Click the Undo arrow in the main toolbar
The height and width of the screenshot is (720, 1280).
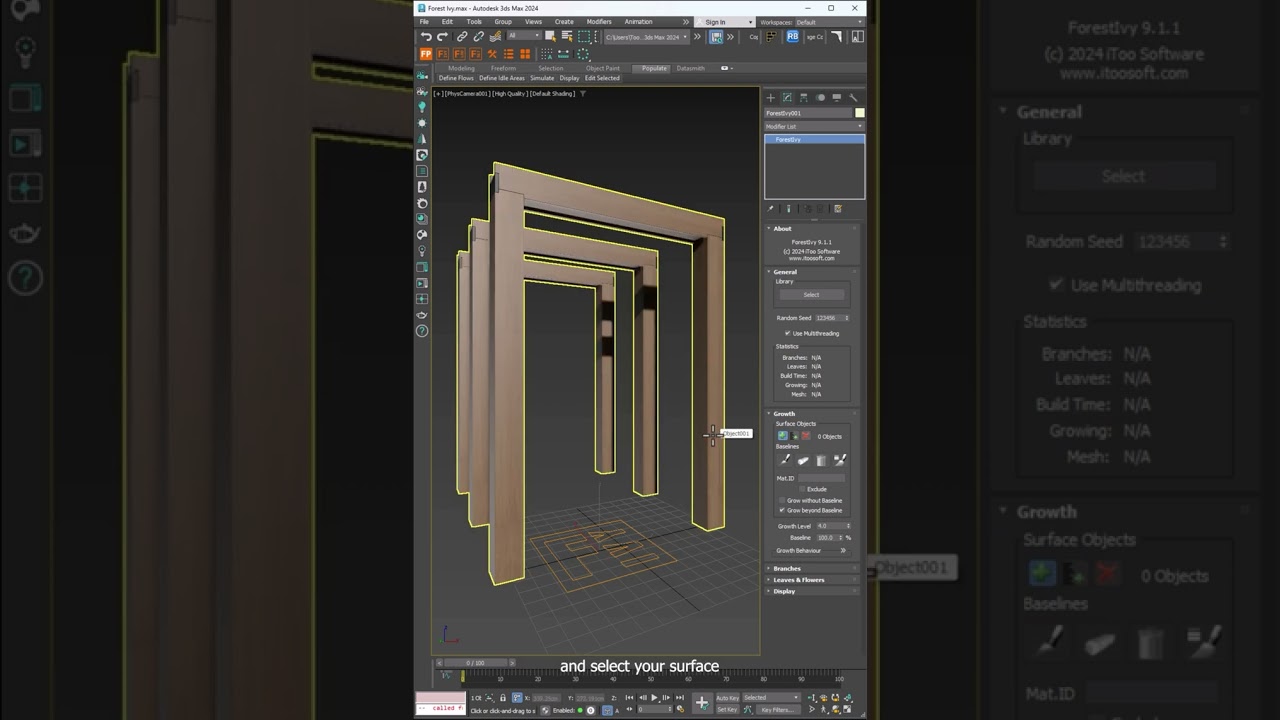click(427, 37)
